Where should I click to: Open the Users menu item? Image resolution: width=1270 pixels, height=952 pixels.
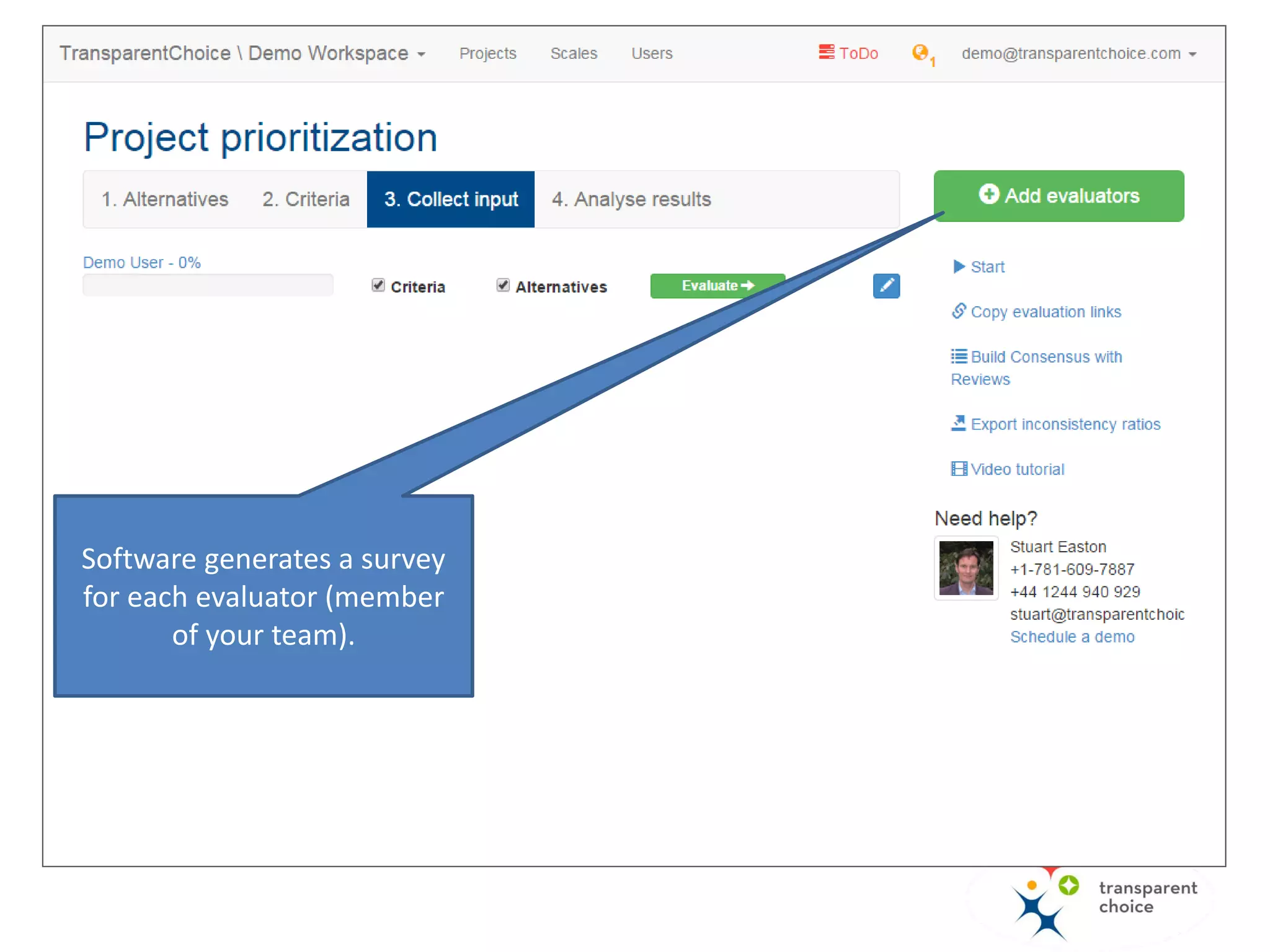click(x=652, y=54)
